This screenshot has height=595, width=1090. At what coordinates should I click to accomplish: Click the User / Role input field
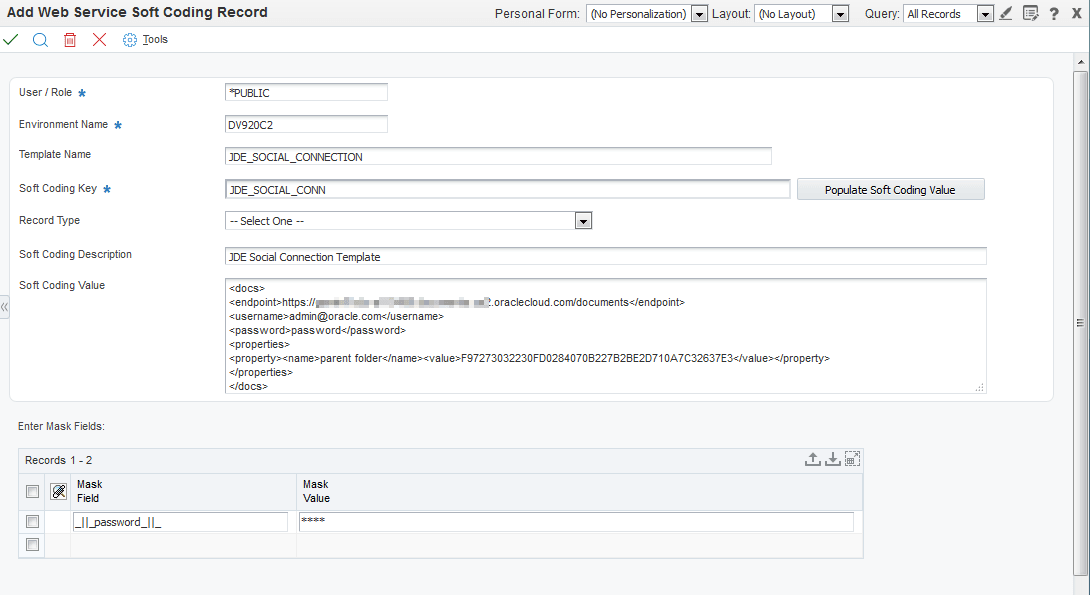tap(307, 92)
